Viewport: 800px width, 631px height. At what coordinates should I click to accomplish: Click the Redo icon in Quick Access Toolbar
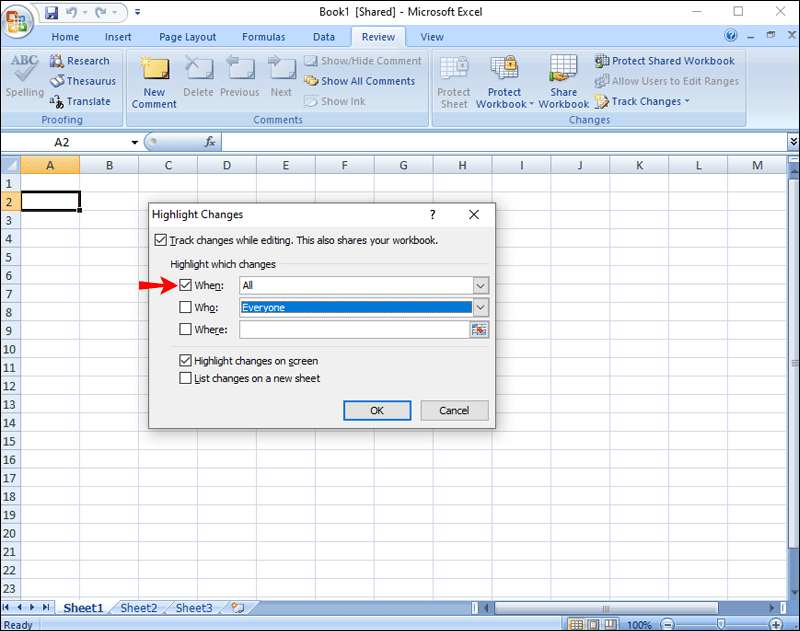pos(101,12)
